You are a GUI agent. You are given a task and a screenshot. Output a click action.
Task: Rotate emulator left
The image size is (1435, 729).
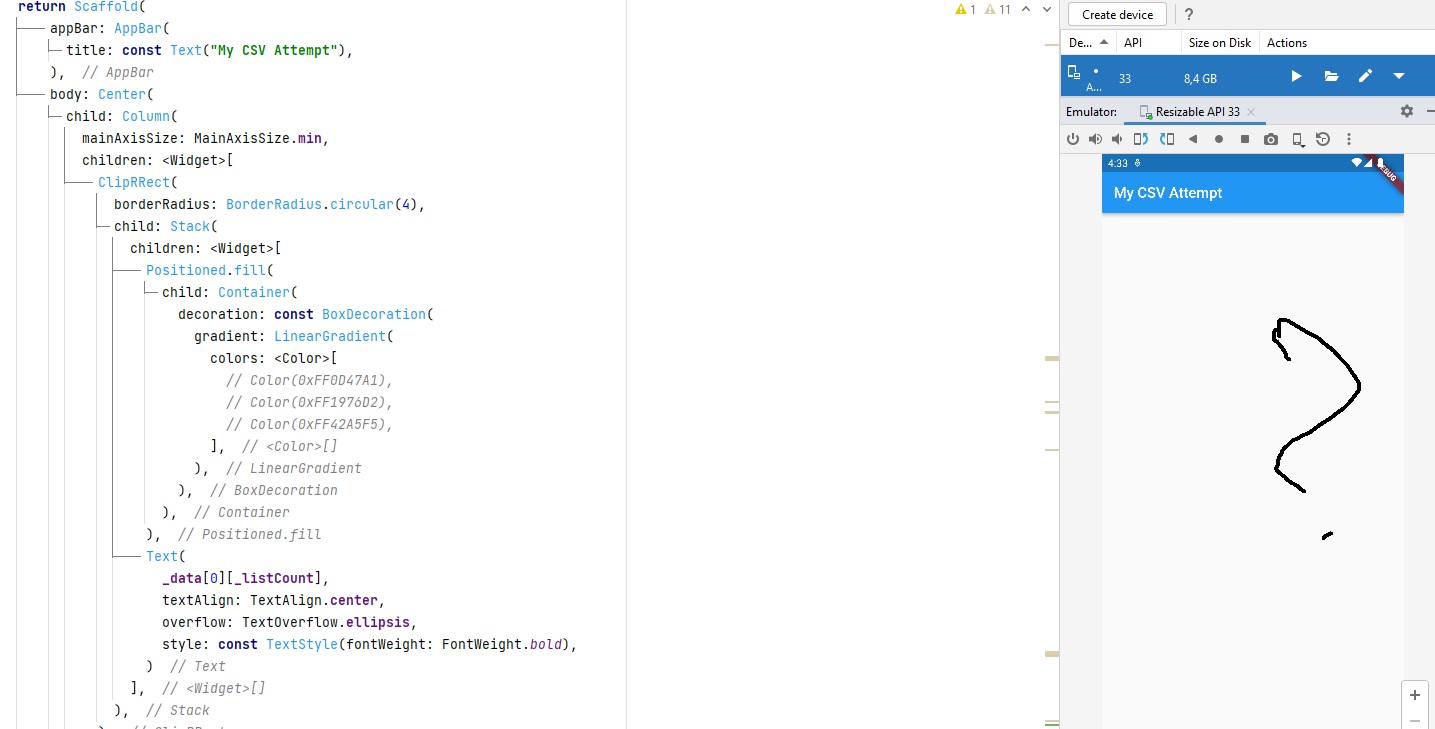1141,139
